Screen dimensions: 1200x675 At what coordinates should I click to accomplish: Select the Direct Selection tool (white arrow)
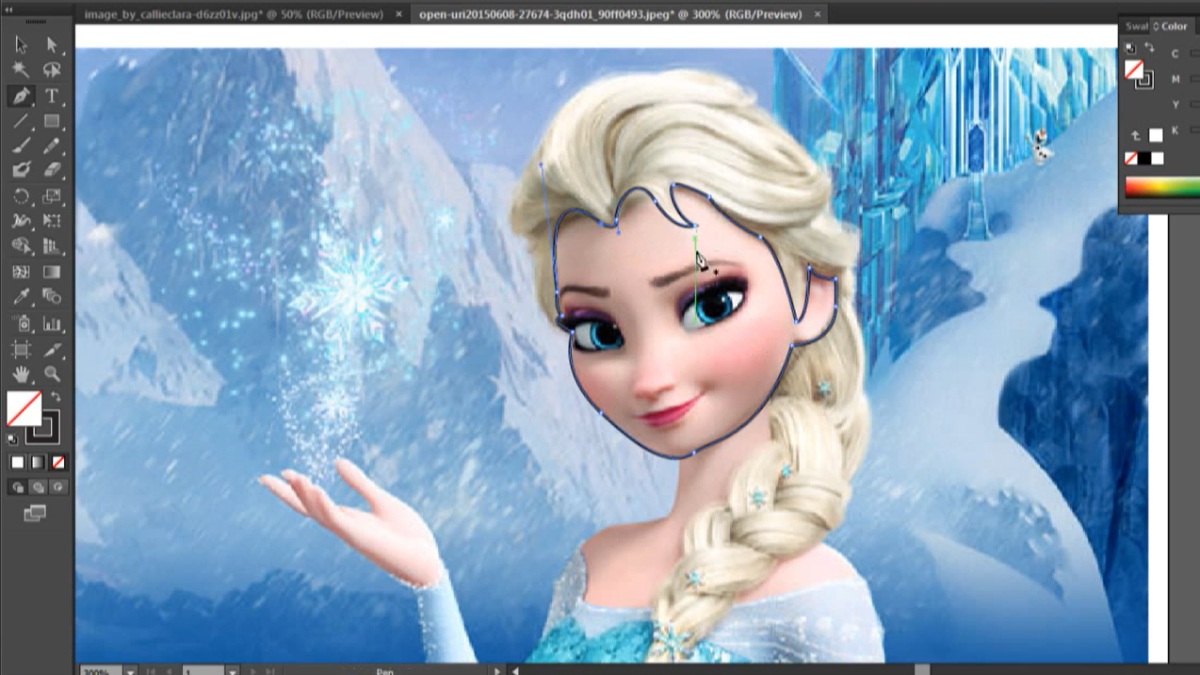(x=52, y=44)
